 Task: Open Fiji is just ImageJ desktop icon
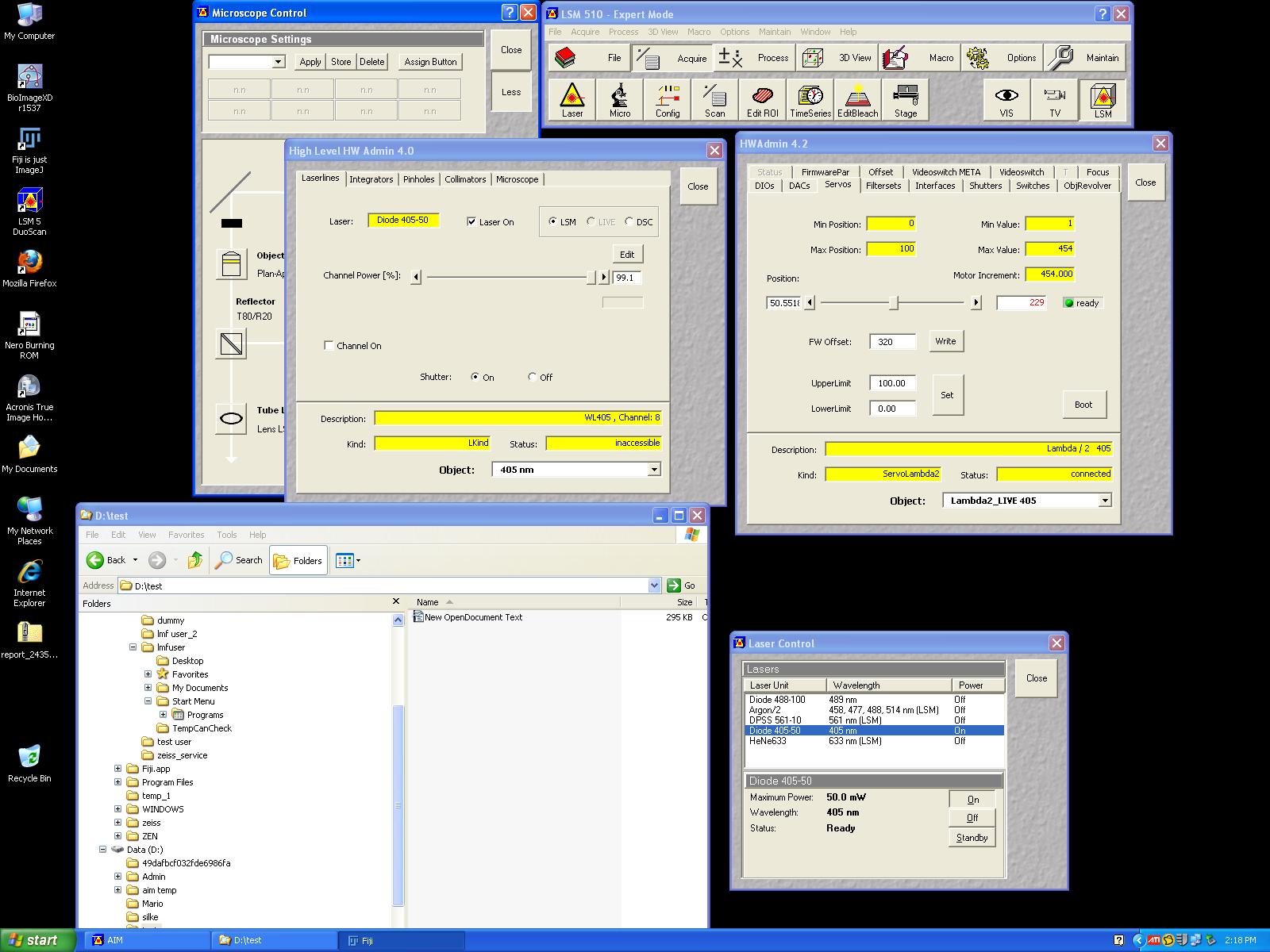pyautogui.click(x=29, y=150)
